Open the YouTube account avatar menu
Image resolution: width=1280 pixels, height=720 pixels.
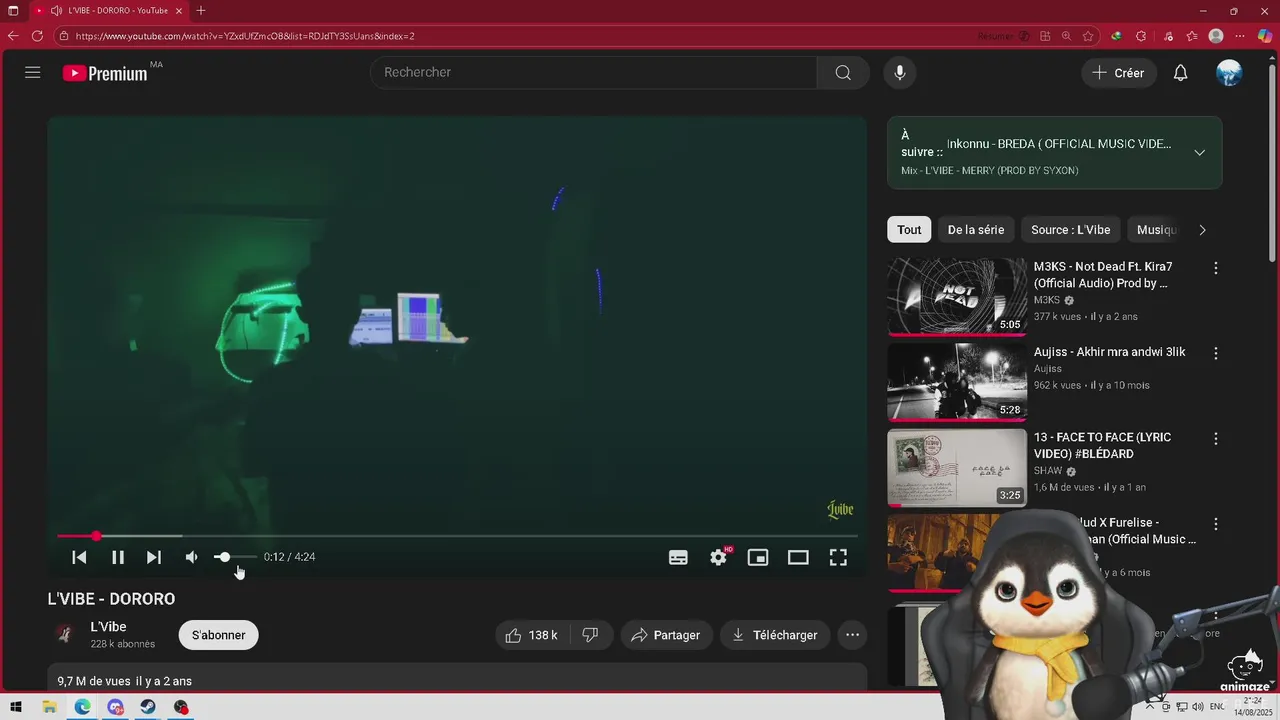coord(1229,73)
